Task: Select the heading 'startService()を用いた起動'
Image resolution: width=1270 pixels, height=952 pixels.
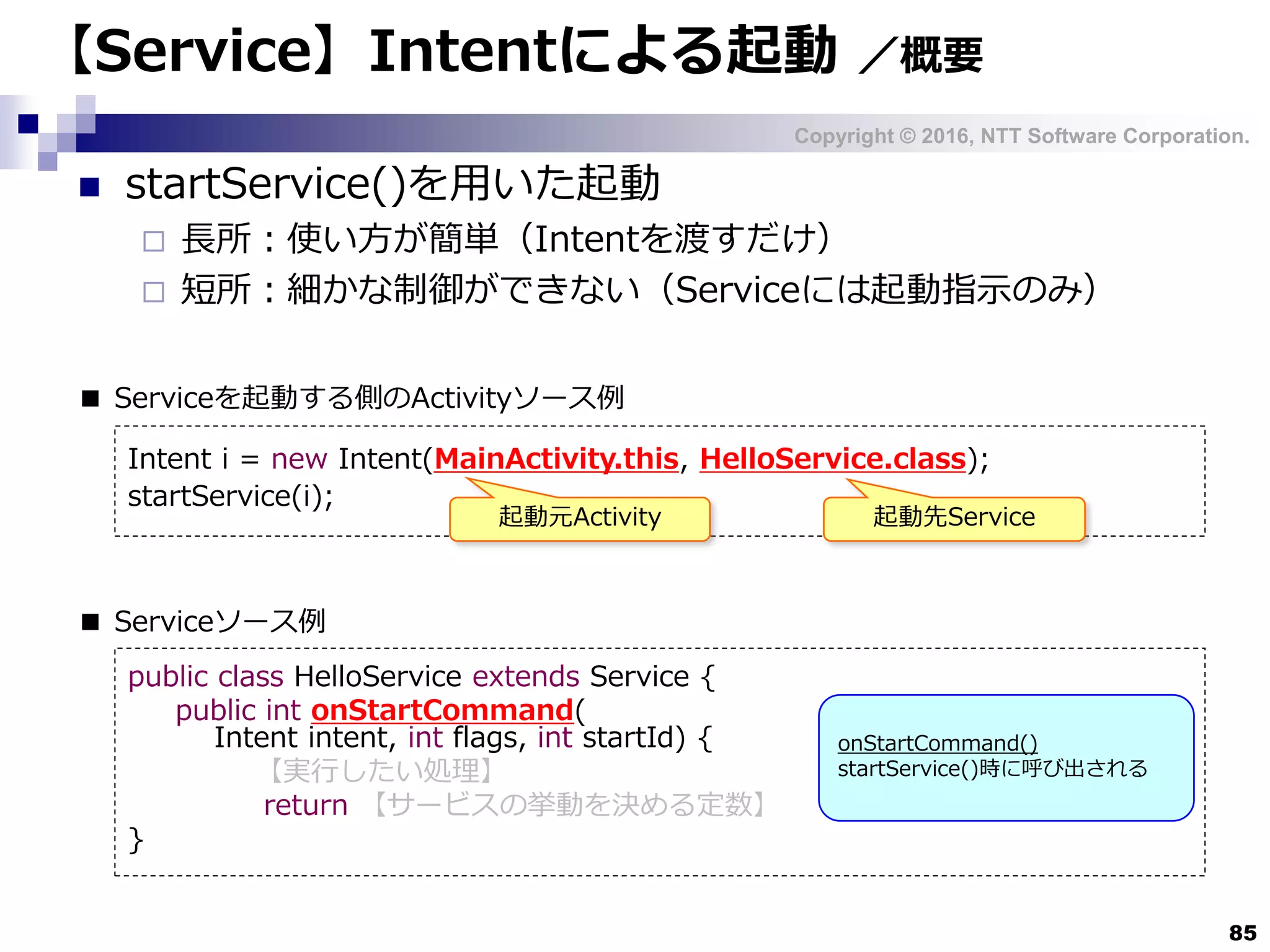Action: (x=392, y=184)
